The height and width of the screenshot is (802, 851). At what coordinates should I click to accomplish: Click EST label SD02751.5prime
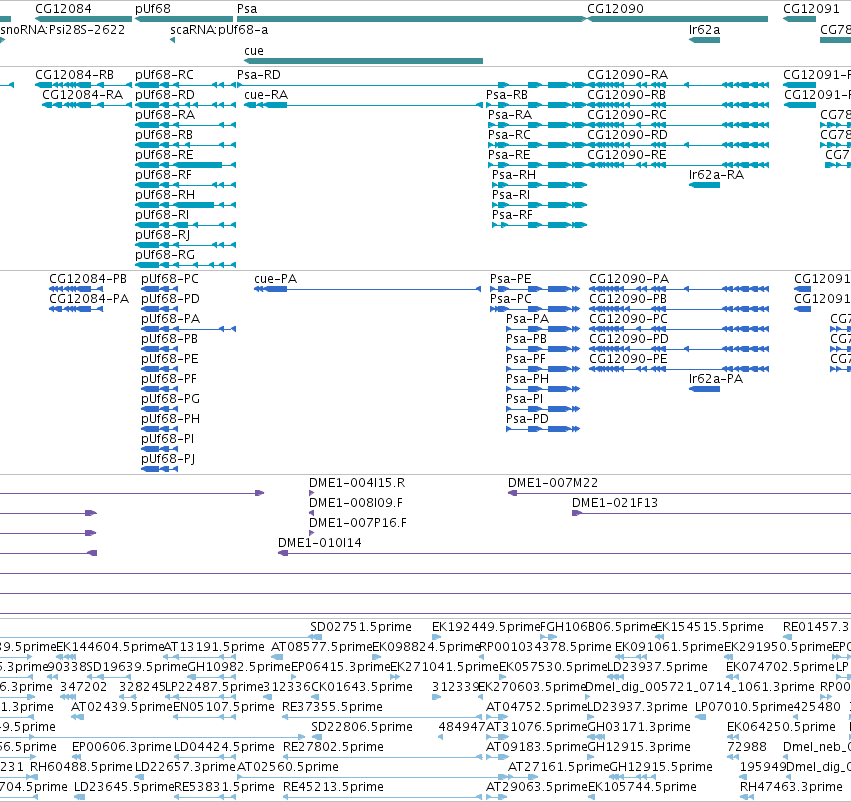(361, 627)
